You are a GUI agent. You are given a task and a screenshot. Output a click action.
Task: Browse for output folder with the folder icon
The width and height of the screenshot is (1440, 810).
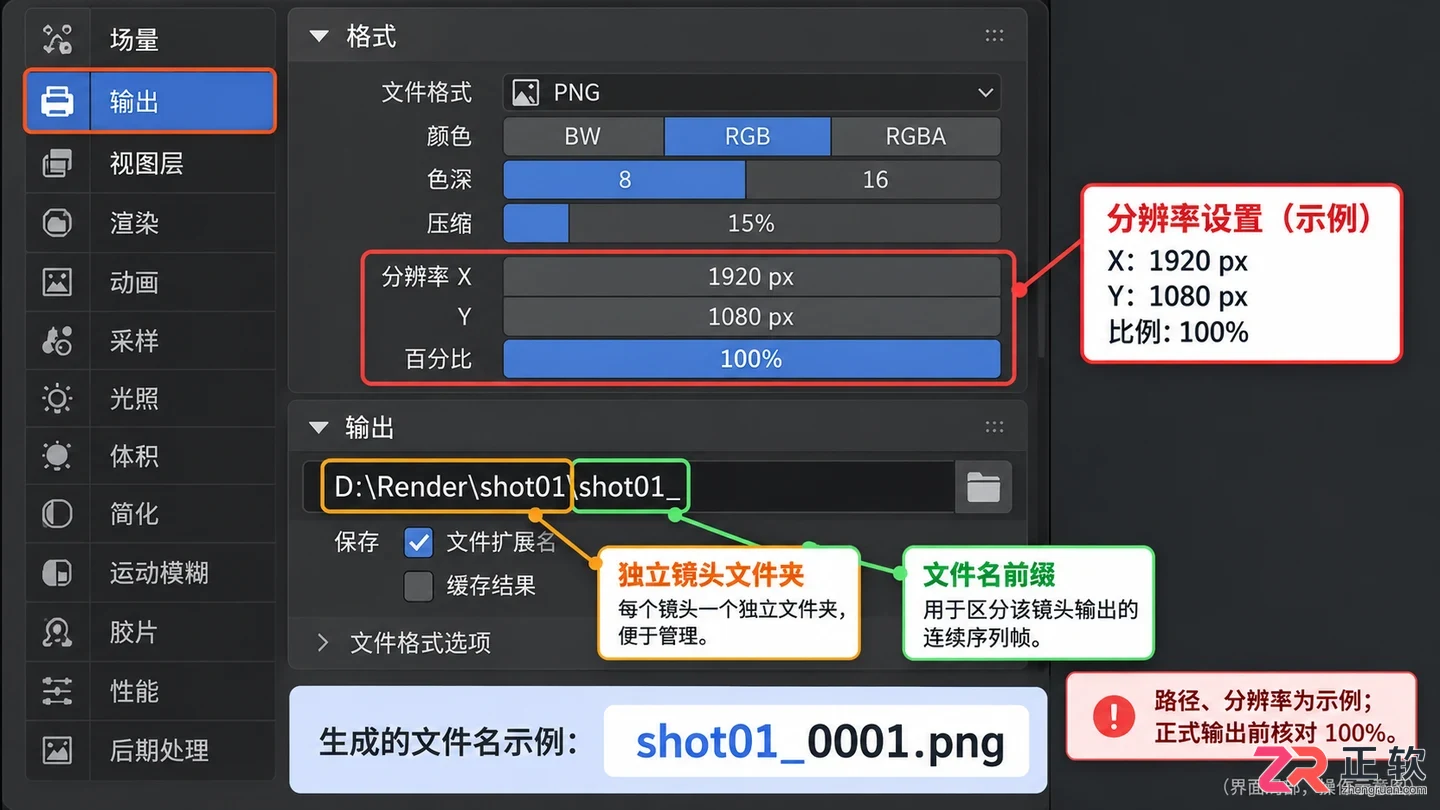pyautogui.click(x=984, y=487)
